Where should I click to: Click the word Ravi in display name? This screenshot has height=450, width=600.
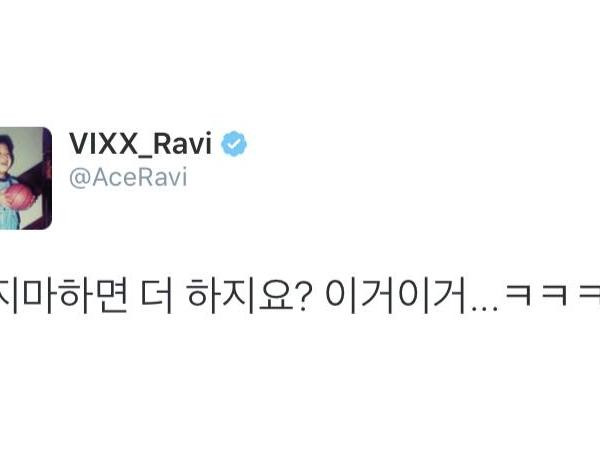click(x=182, y=143)
